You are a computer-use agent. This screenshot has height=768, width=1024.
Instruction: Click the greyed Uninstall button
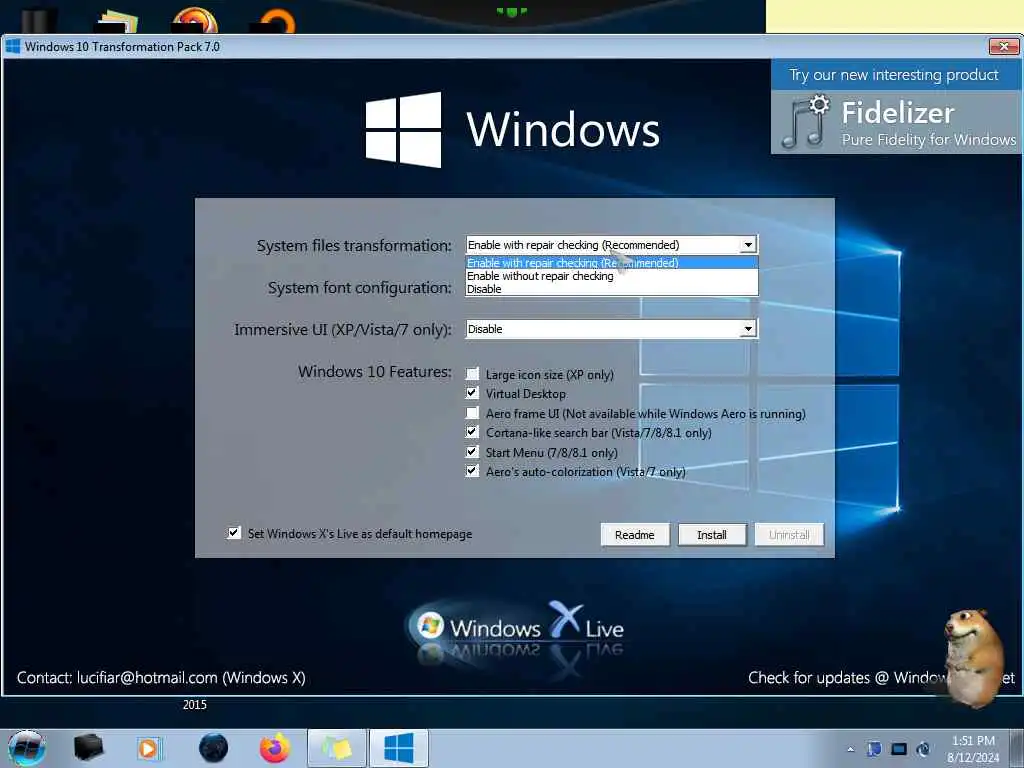tap(789, 535)
